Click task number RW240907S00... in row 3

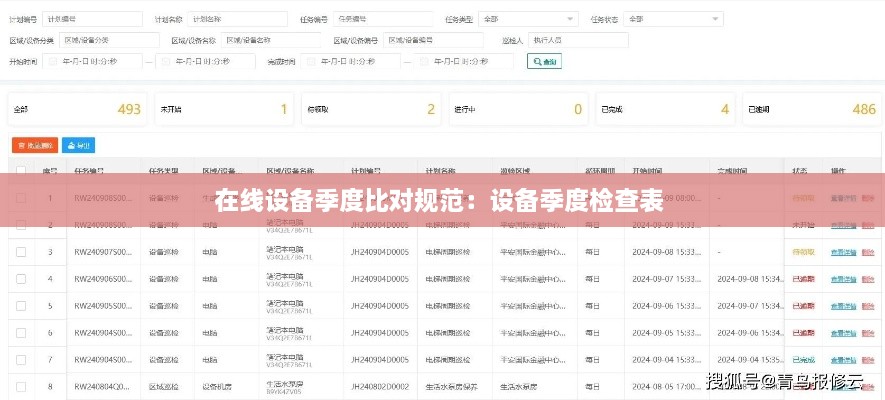pyautogui.click(x=103, y=252)
